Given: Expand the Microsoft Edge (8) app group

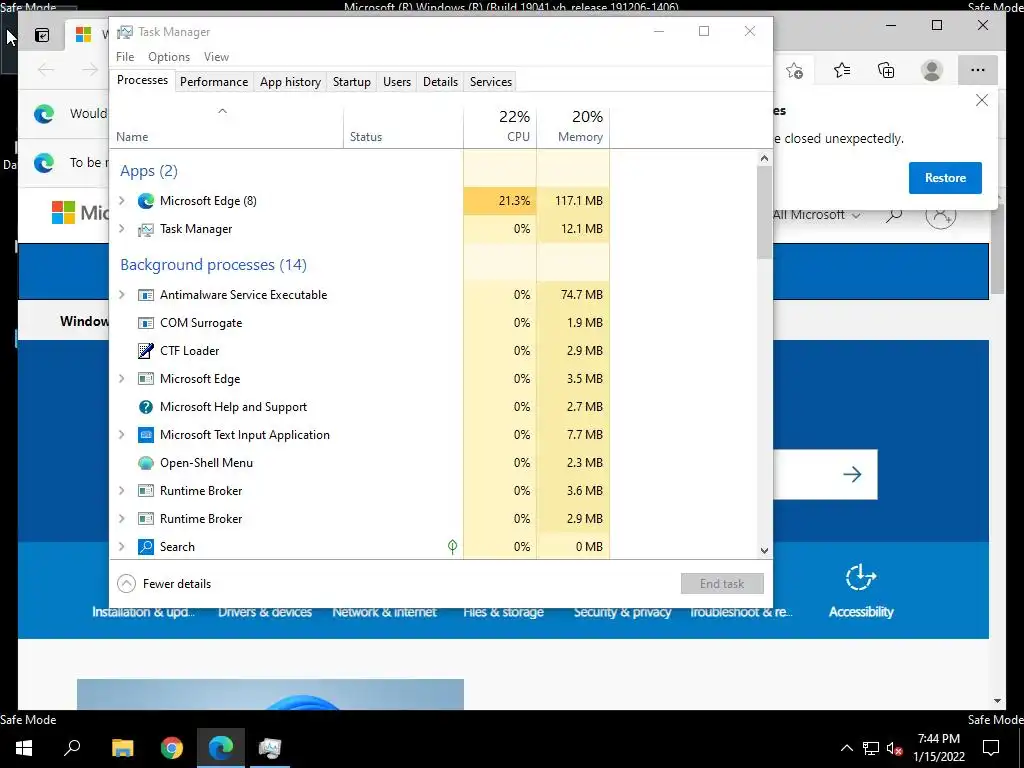Looking at the screenshot, I should pyautogui.click(x=121, y=200).
